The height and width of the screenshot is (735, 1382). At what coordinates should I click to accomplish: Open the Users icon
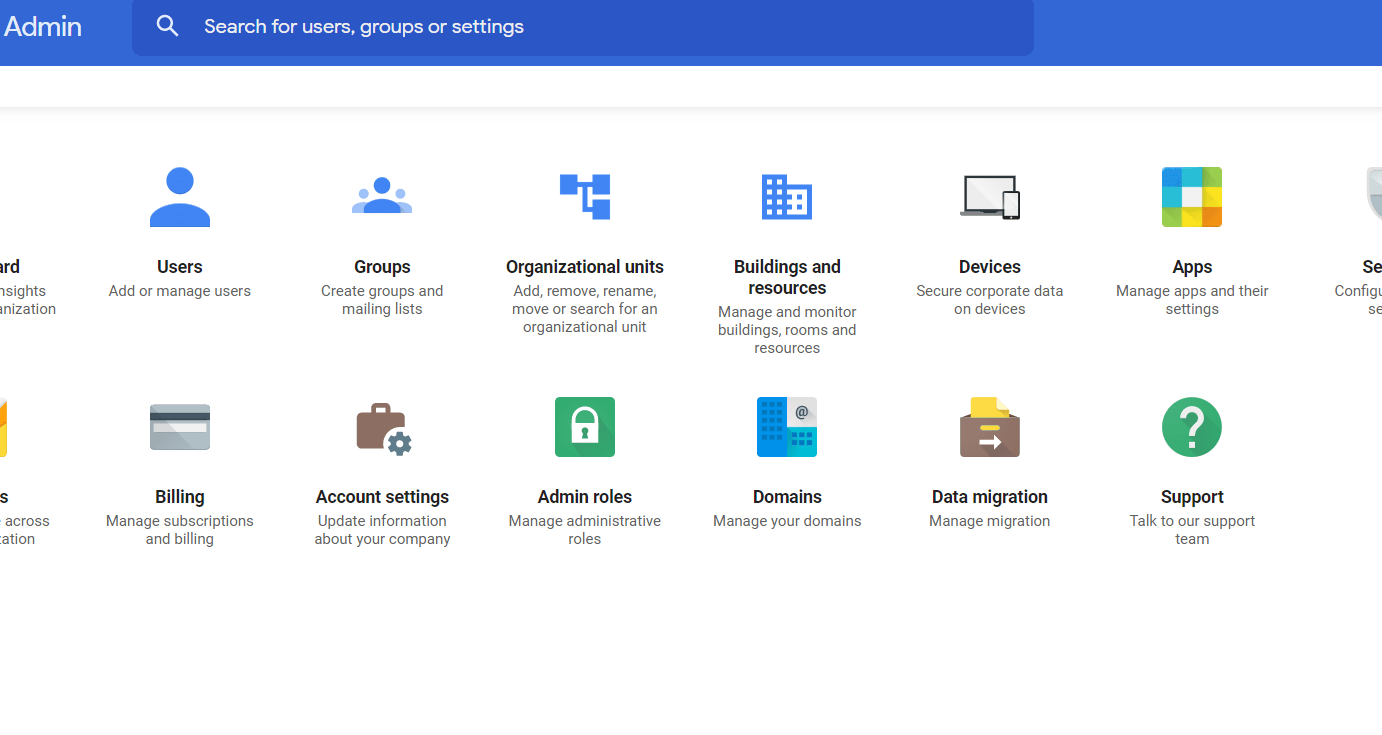click(x=180, y=197)
